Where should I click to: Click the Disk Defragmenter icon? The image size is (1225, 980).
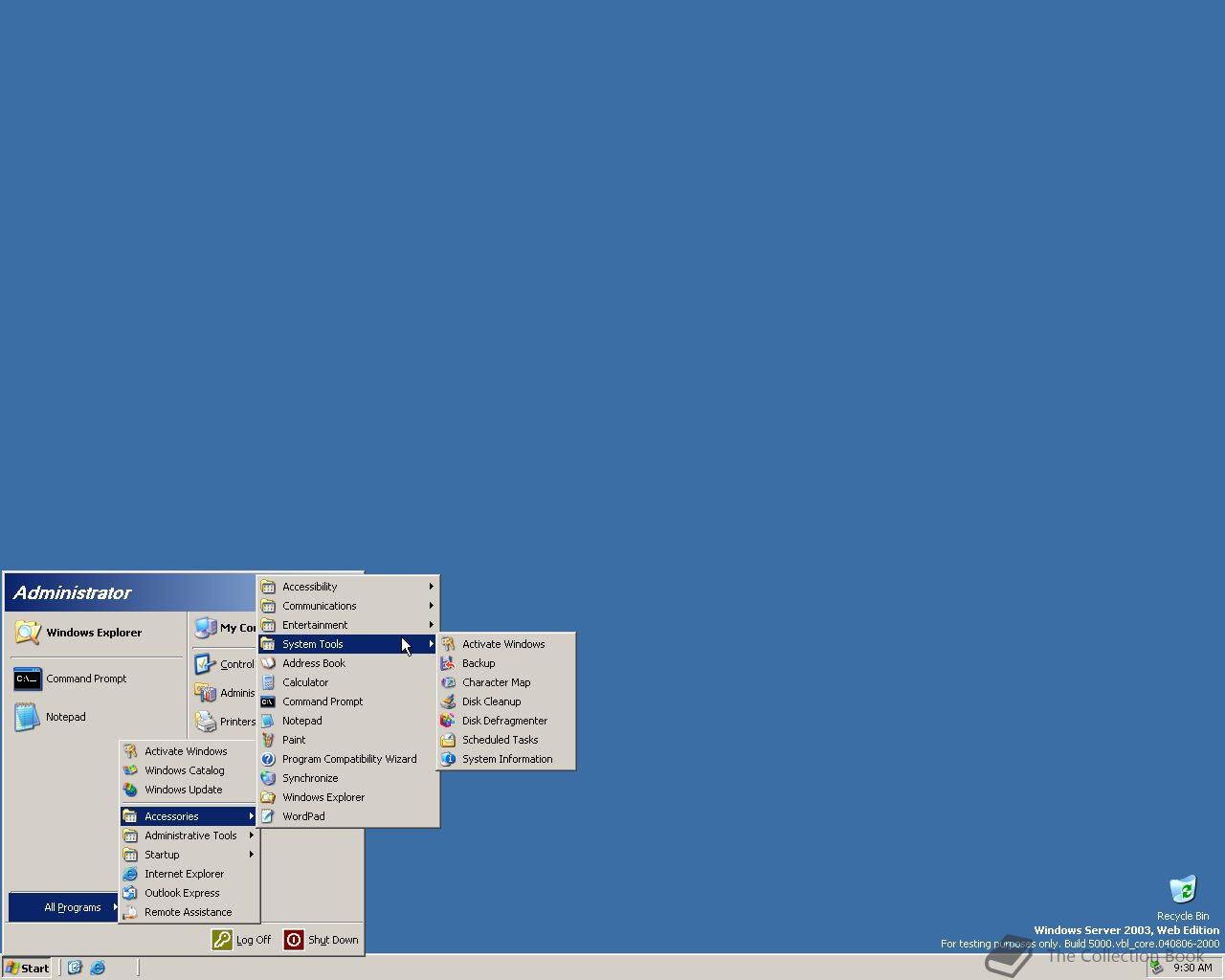click(x=448, y=721)
